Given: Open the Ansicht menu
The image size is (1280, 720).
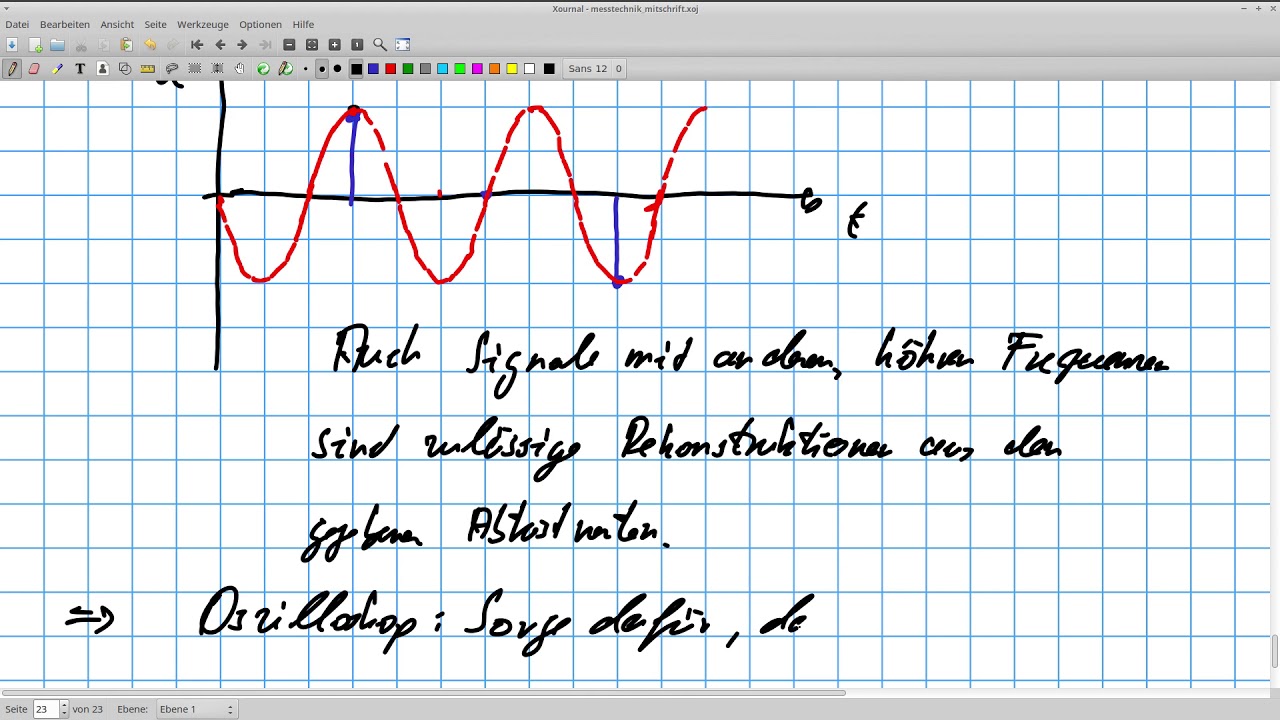Looking at the screenshot, I should (117, 24).
